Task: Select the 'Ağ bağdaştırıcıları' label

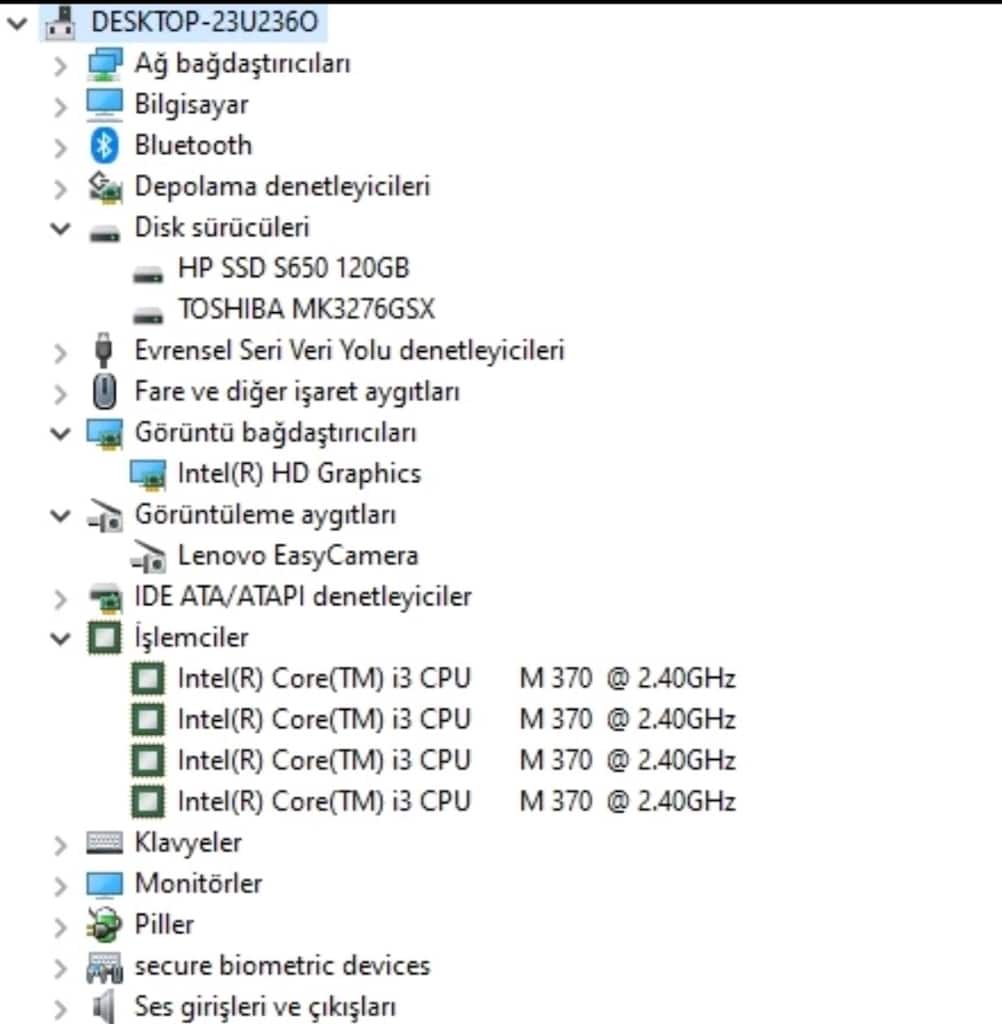Action: (x=242, y=64)
